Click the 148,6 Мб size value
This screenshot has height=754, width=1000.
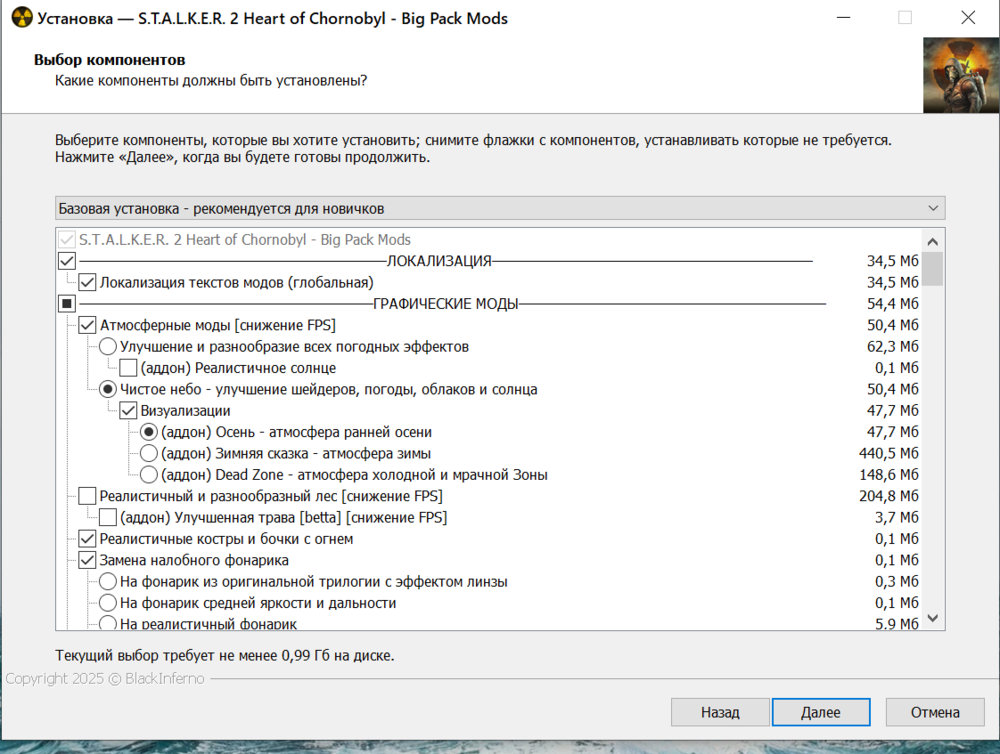(x=888, y=475)
